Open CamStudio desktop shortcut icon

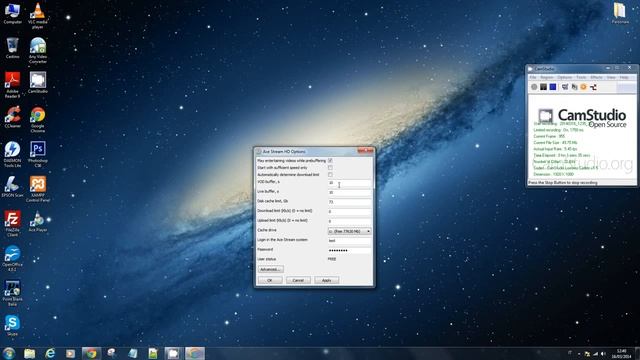click(x=38, y=82)
